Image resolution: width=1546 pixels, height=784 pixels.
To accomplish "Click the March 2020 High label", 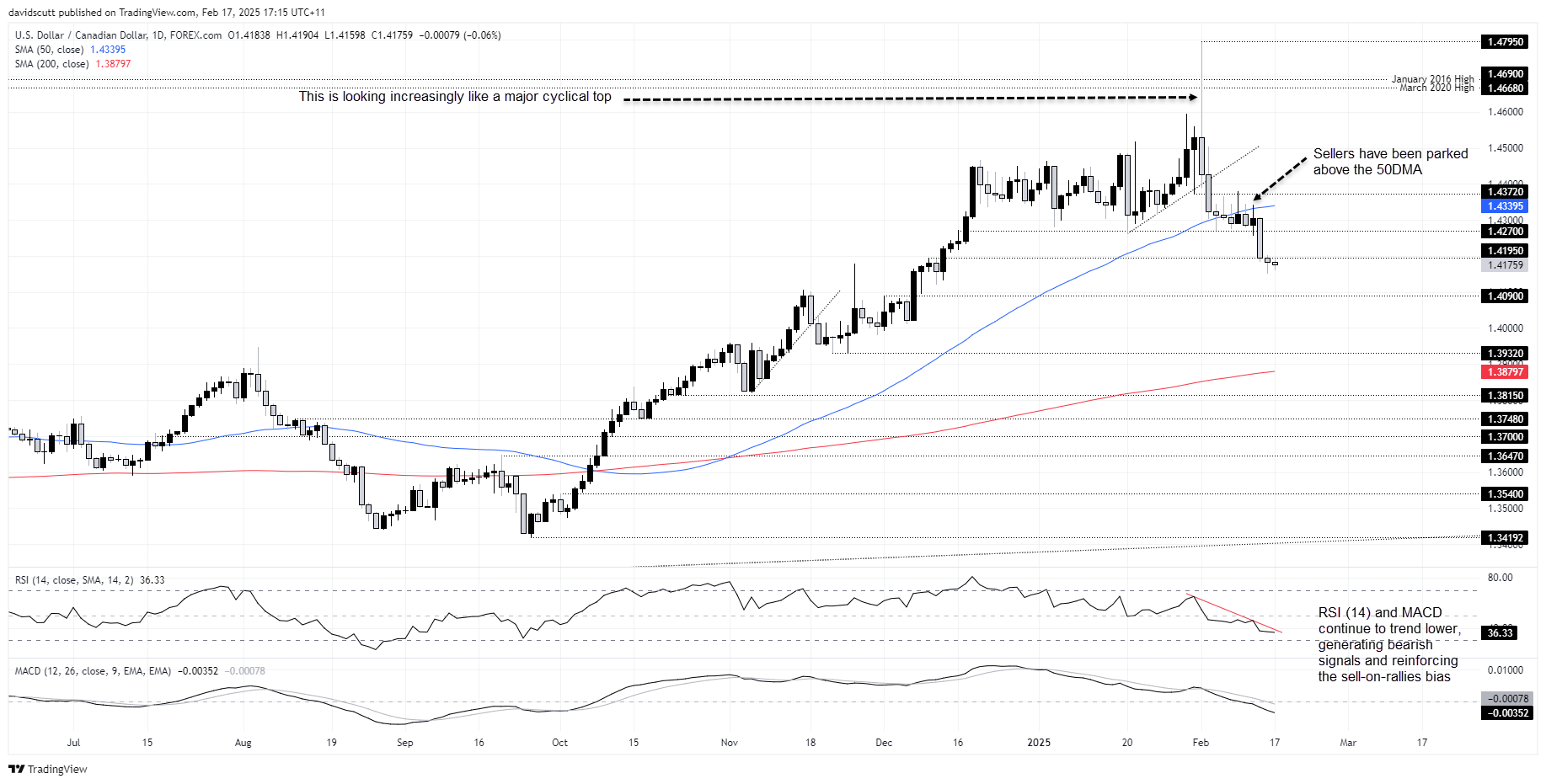I will tap(1436, 88).
